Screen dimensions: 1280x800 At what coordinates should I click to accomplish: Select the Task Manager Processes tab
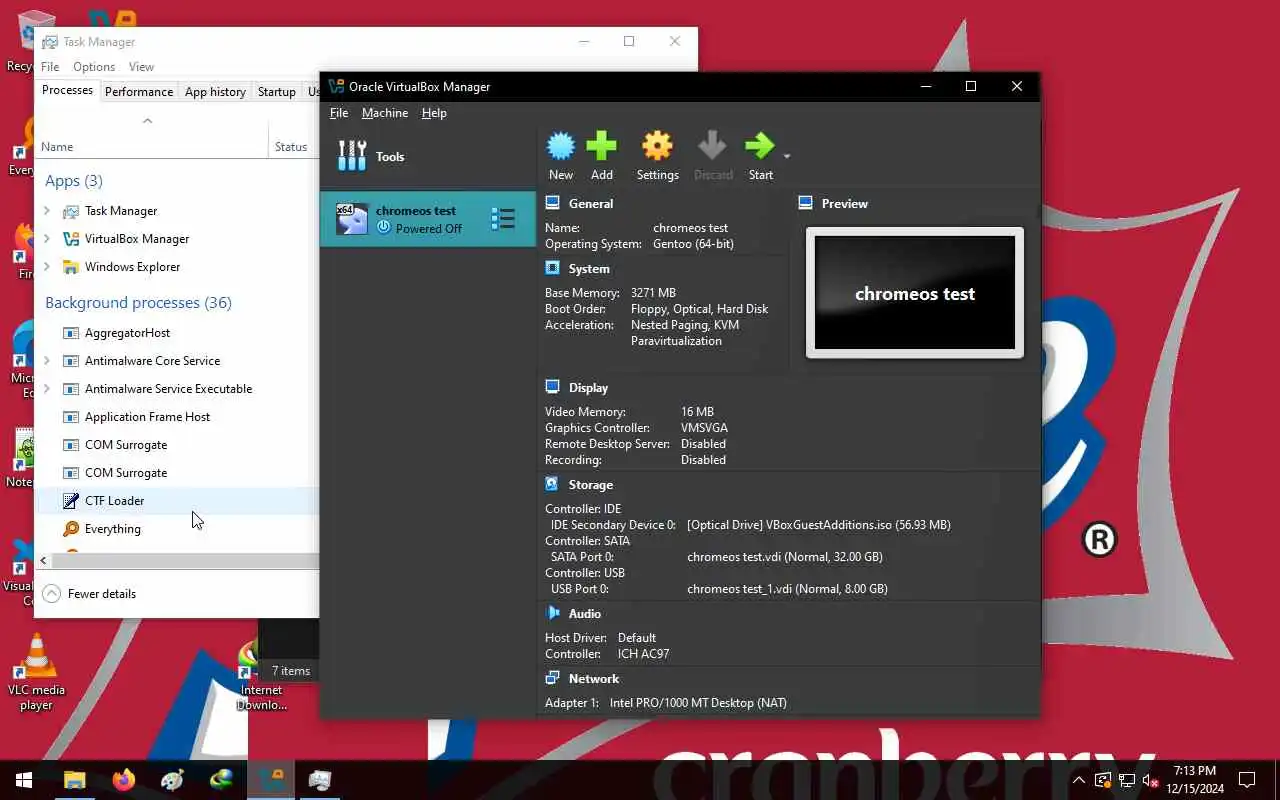67,90
